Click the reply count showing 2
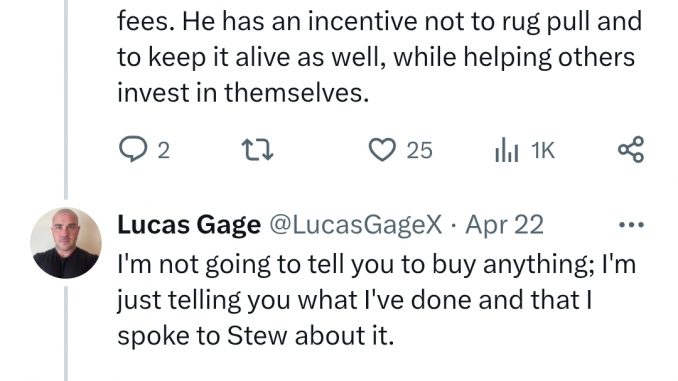The image size is (678, 381). (x=163, y=151)
